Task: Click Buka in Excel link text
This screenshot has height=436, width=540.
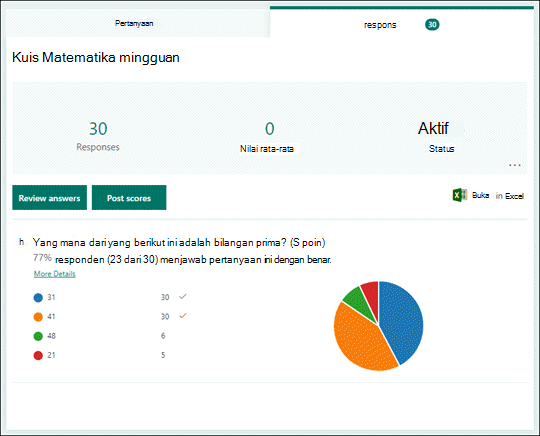Action: tap(498, 196)
